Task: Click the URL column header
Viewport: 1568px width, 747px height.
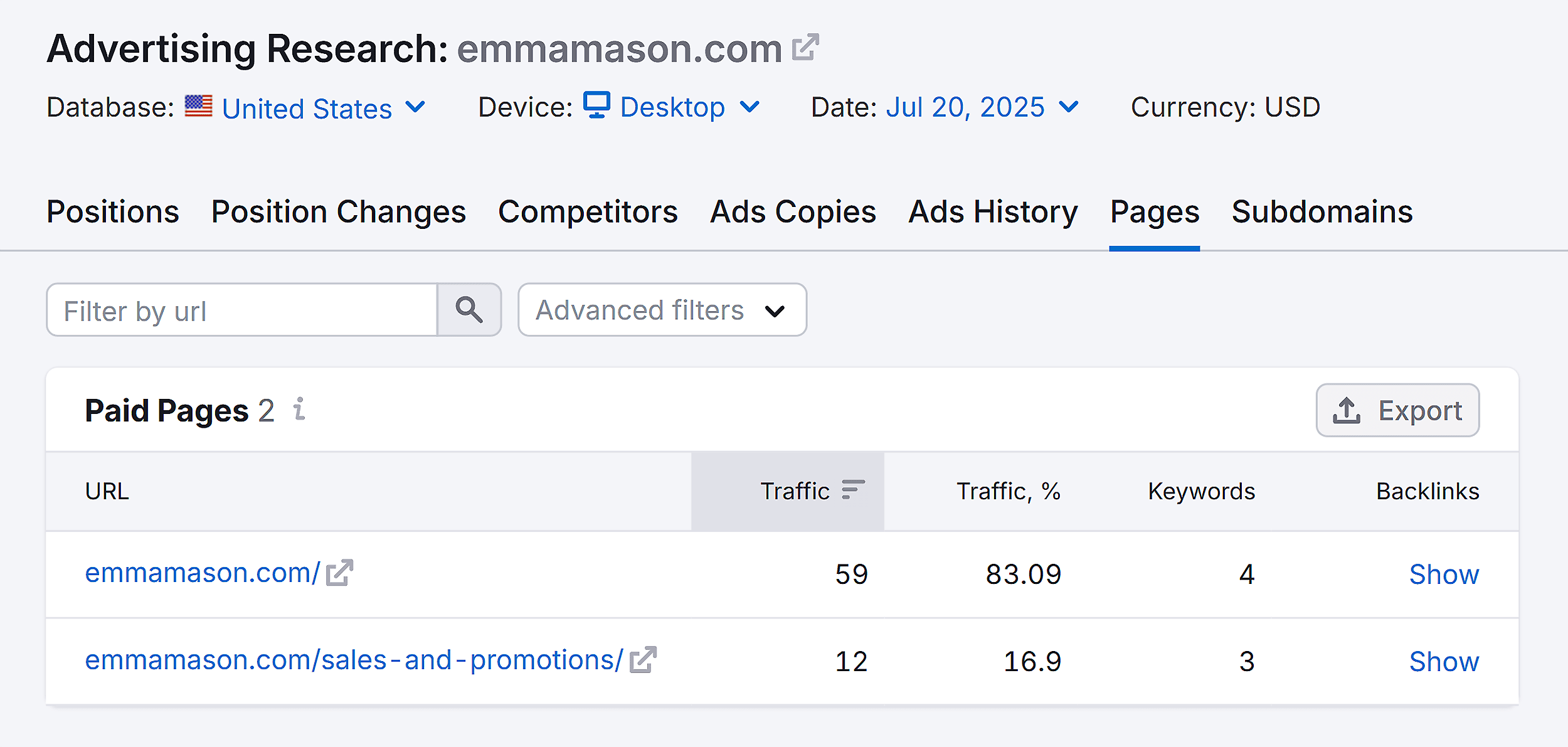Action: [x=107, y=490]
